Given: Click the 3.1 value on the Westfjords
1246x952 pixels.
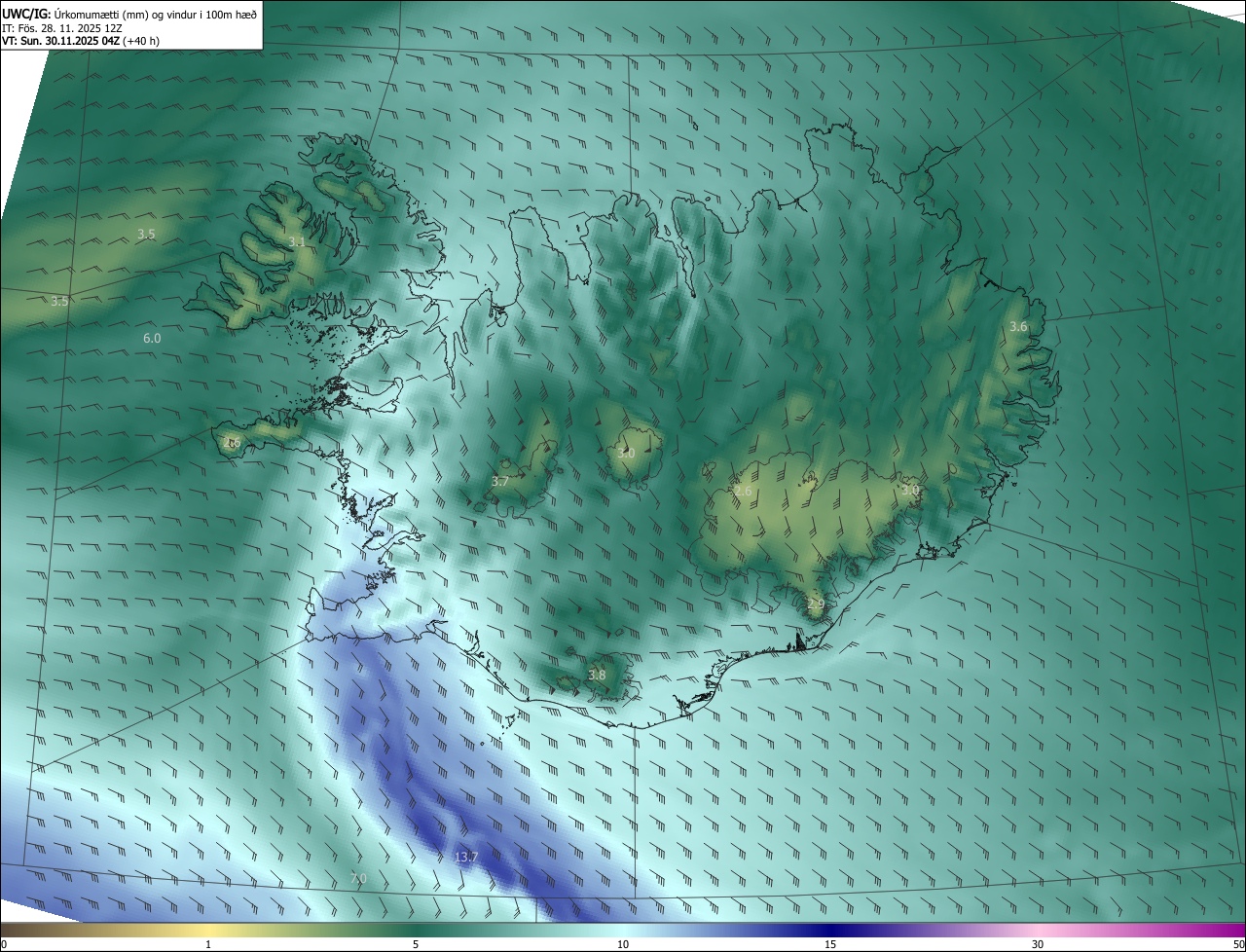Looking at the screenshot, I should pos(297,241).
